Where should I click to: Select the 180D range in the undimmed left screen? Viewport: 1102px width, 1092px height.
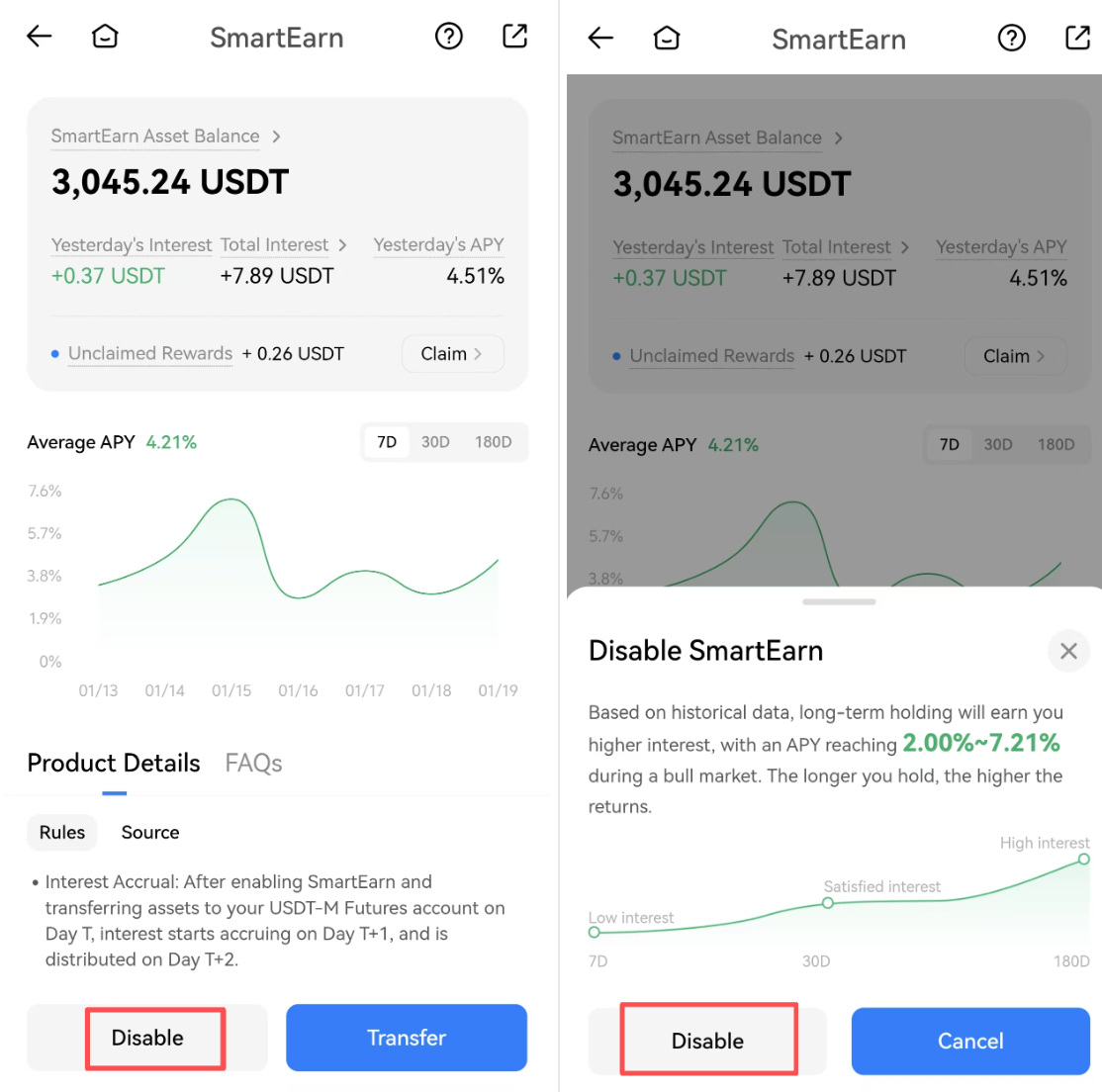pyautogui.click(x=493, y=442)
